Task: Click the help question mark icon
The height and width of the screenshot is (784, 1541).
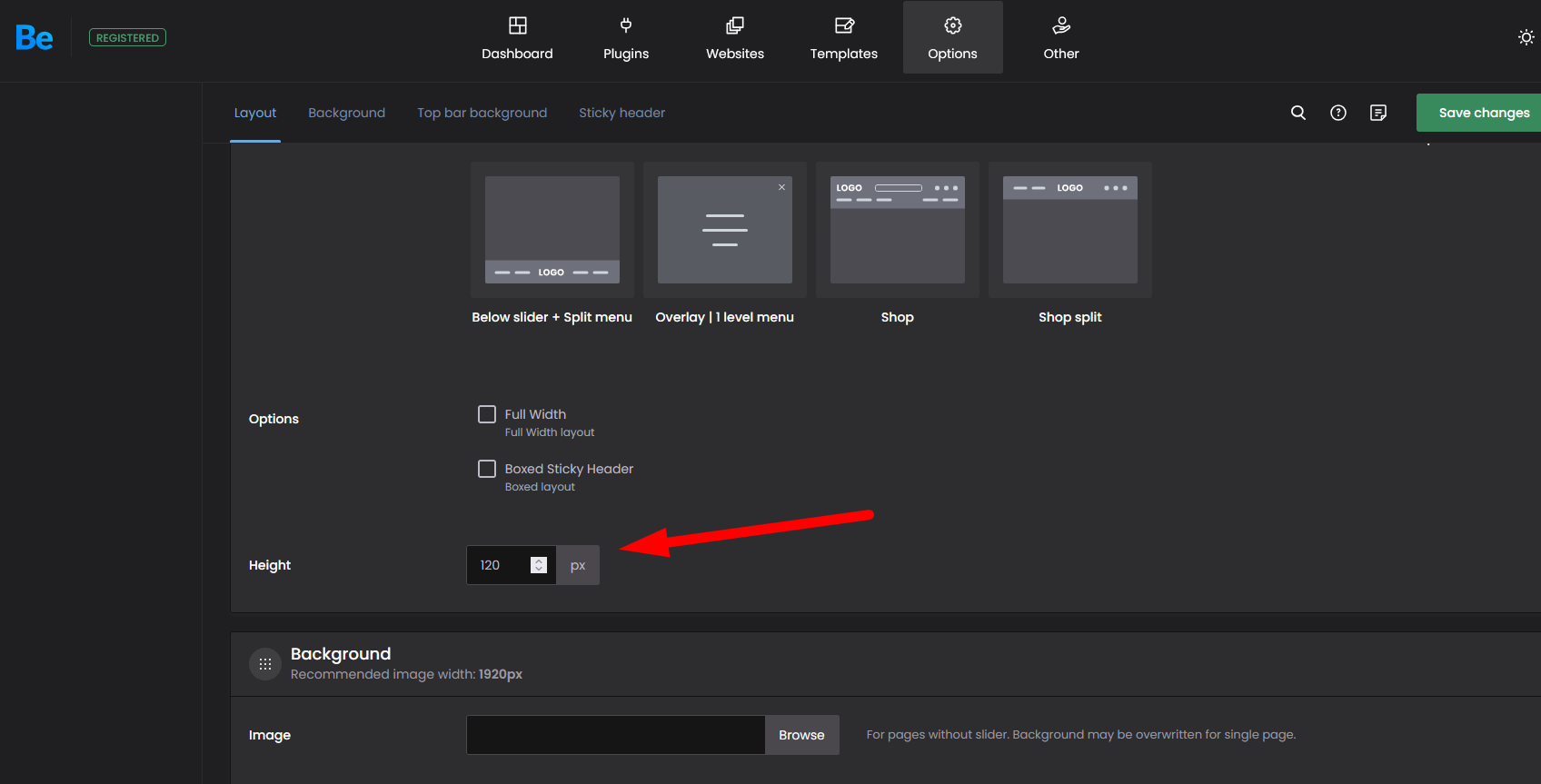Action: (1338, 113)
